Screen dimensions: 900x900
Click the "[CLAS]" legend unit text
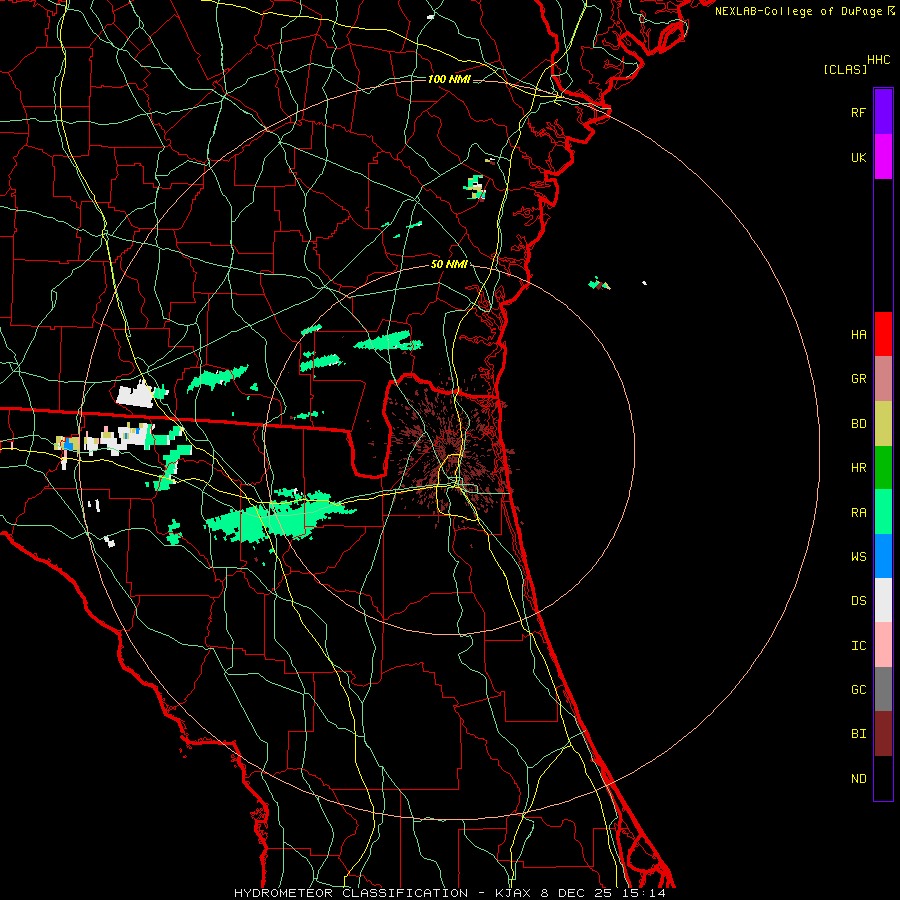pos(845,69)
